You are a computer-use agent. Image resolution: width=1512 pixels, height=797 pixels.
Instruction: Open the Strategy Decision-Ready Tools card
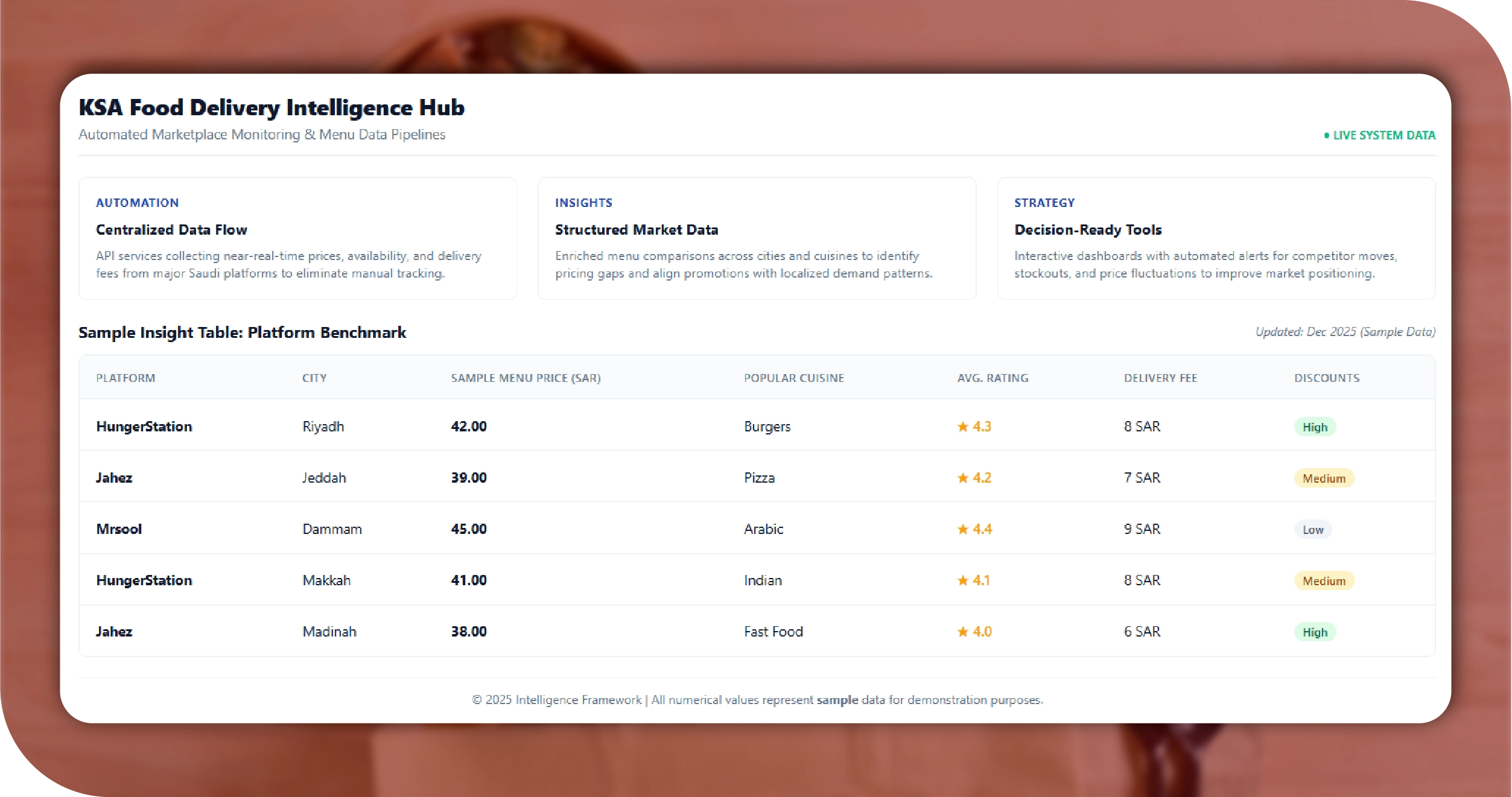tap(1216, 238)
